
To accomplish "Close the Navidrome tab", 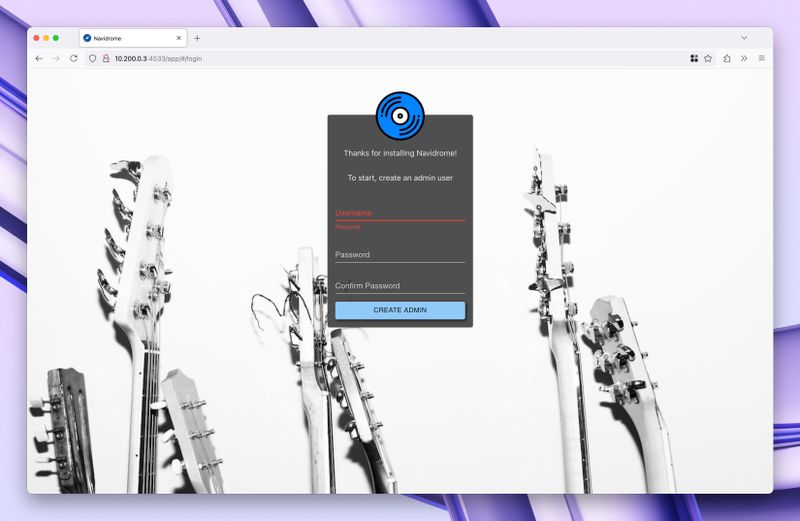I will tap(179, 38).
